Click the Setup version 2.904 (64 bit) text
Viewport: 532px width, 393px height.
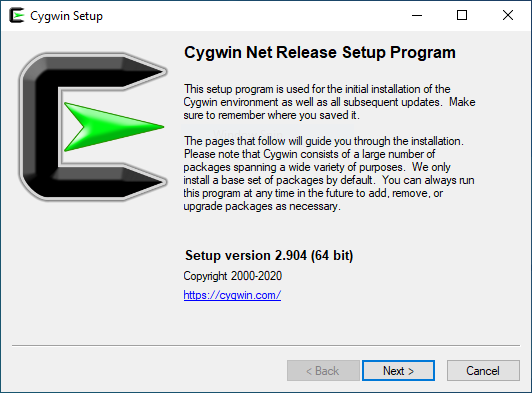269,256
